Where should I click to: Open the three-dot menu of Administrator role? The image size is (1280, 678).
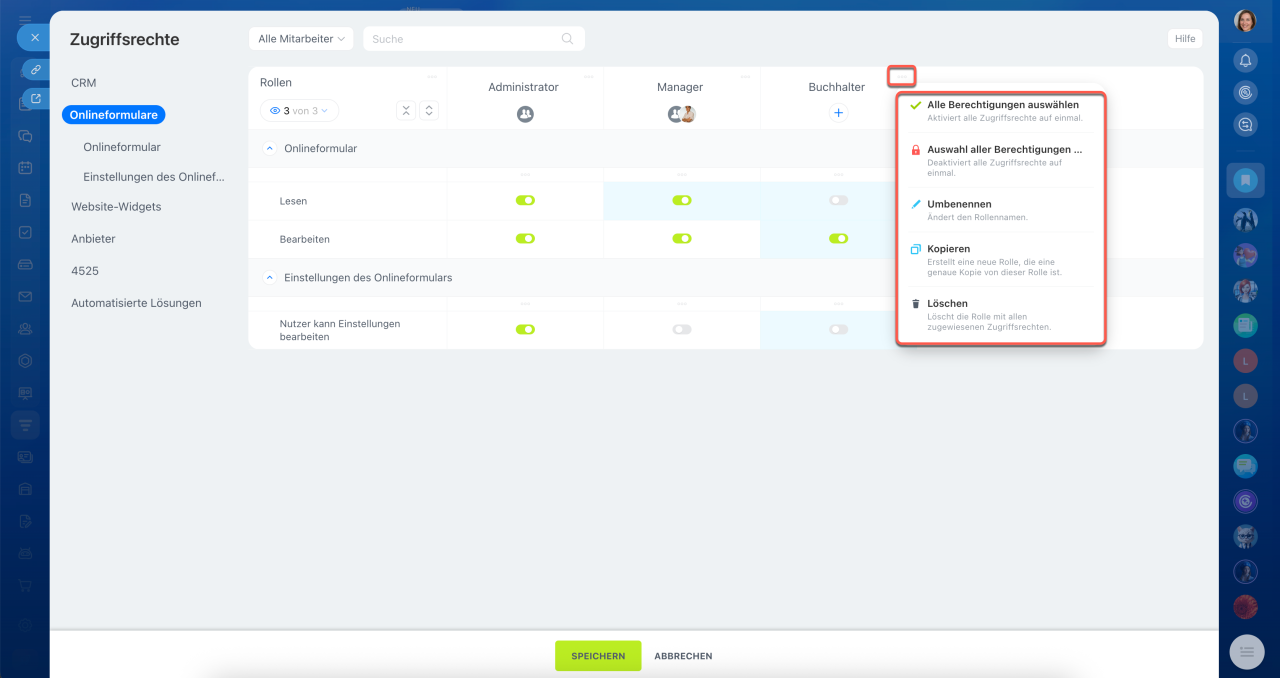pos(589,76)
